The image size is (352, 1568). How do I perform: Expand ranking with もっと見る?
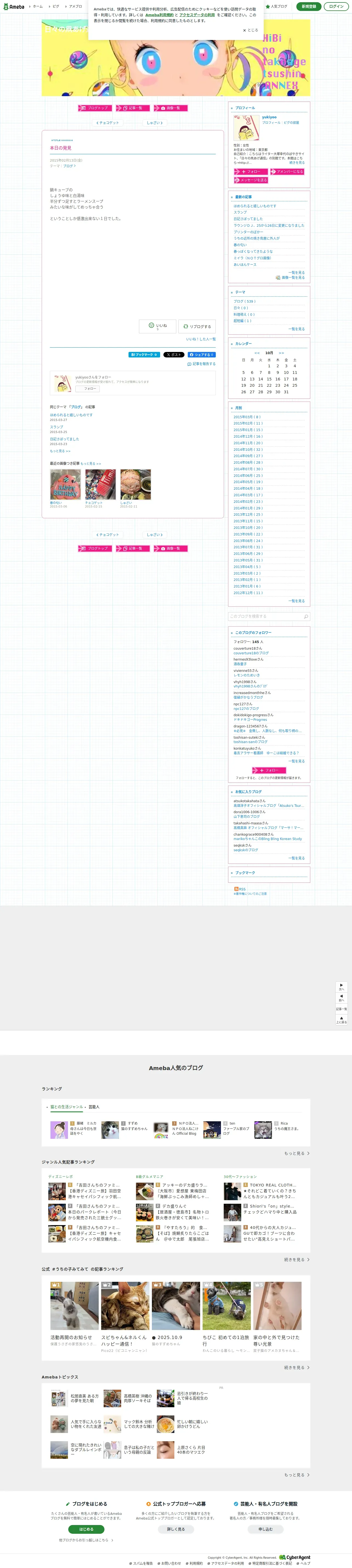297,1154
